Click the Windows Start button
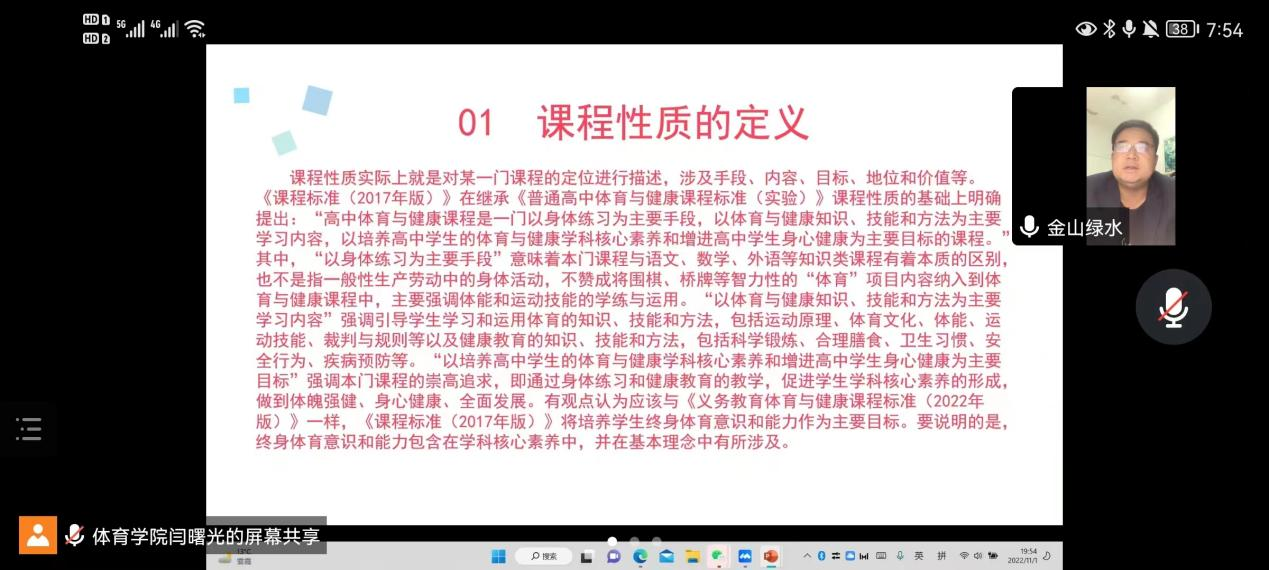The height and width of the screenshot is (570, 1269). point(499,556)
